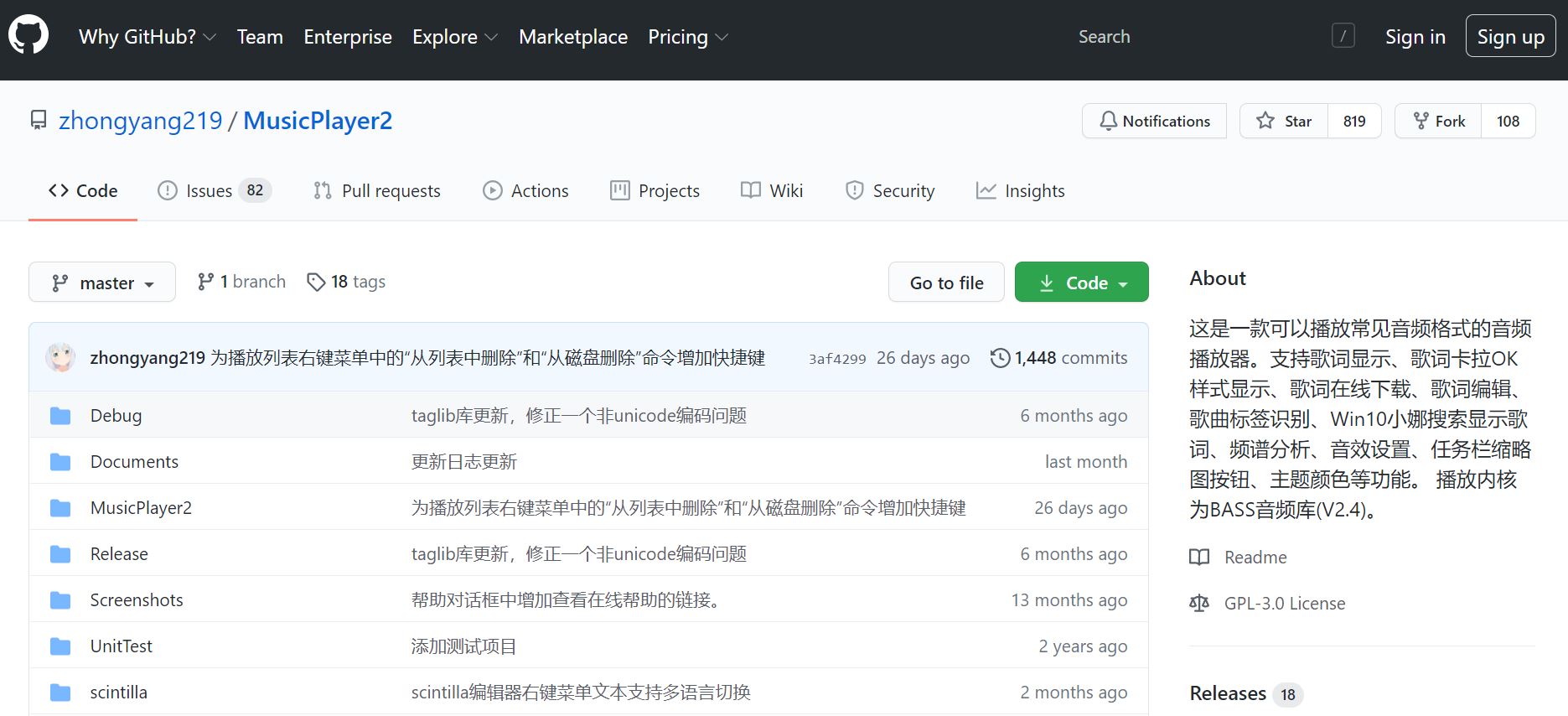Open the Enterprise page
1568x716 pixels.
coord(348,37)
